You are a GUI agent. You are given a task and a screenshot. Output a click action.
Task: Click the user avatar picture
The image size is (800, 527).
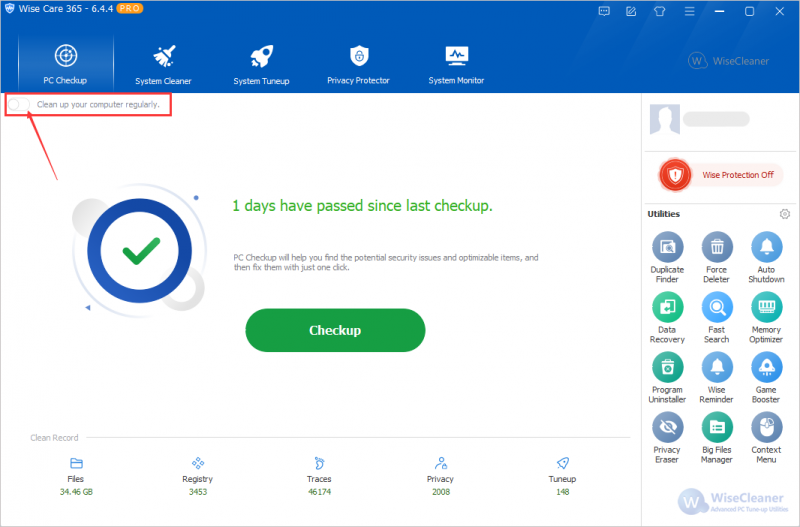[x=664, y=119]
